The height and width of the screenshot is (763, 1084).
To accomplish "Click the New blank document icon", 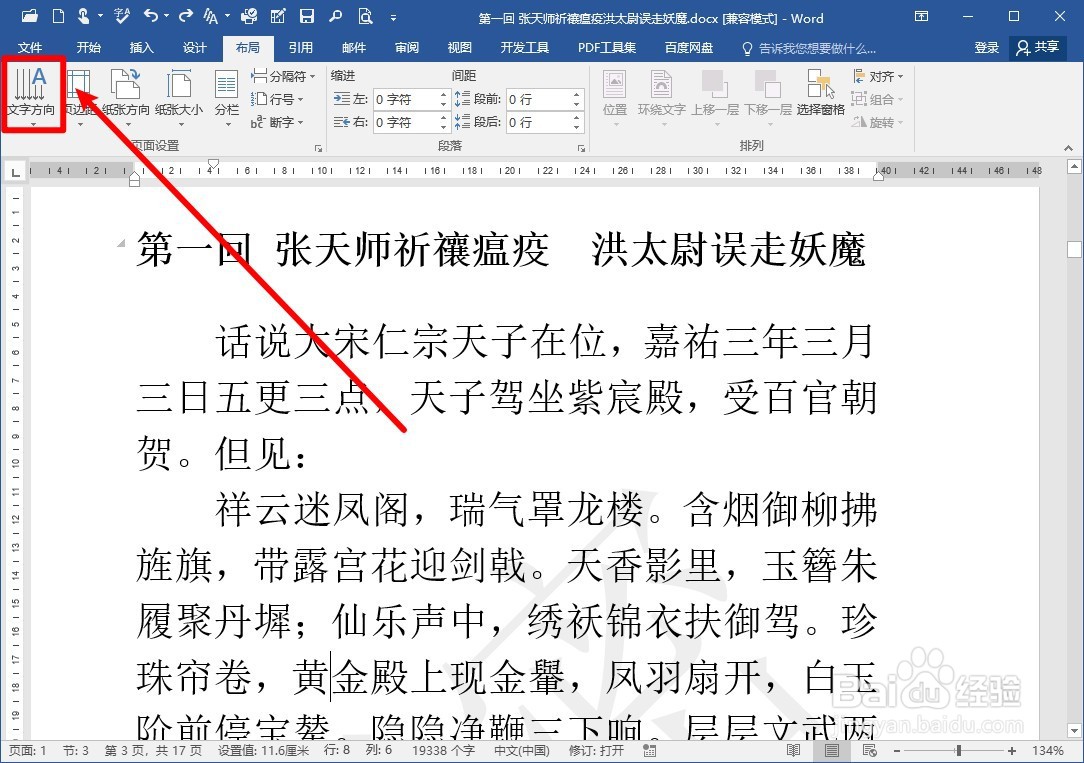I will [x=58, y=16].
